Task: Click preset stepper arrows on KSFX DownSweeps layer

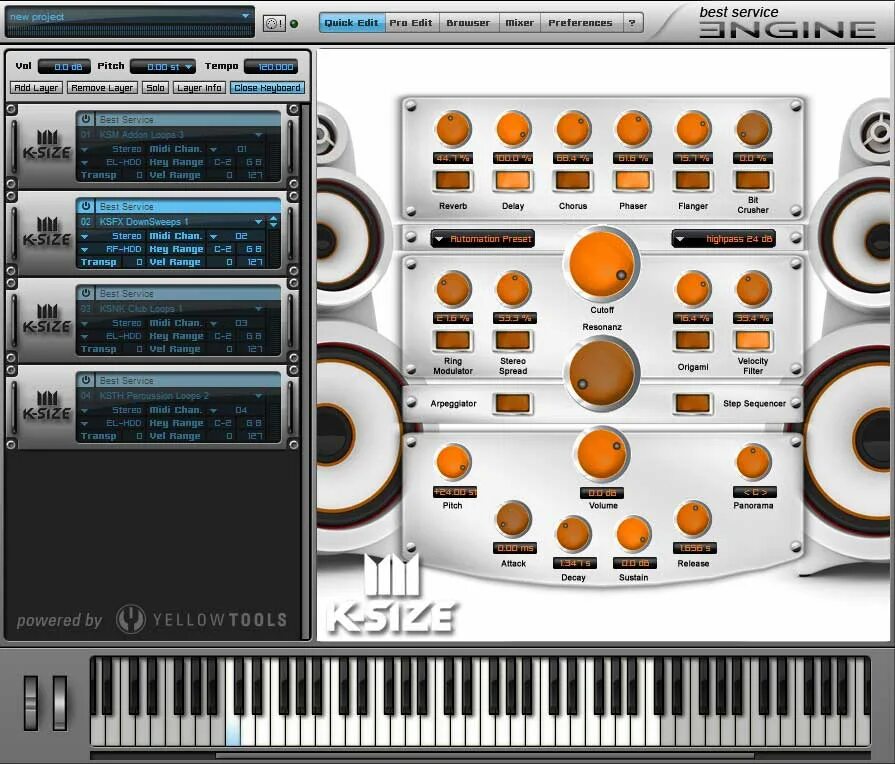Action: pos(273,222)
